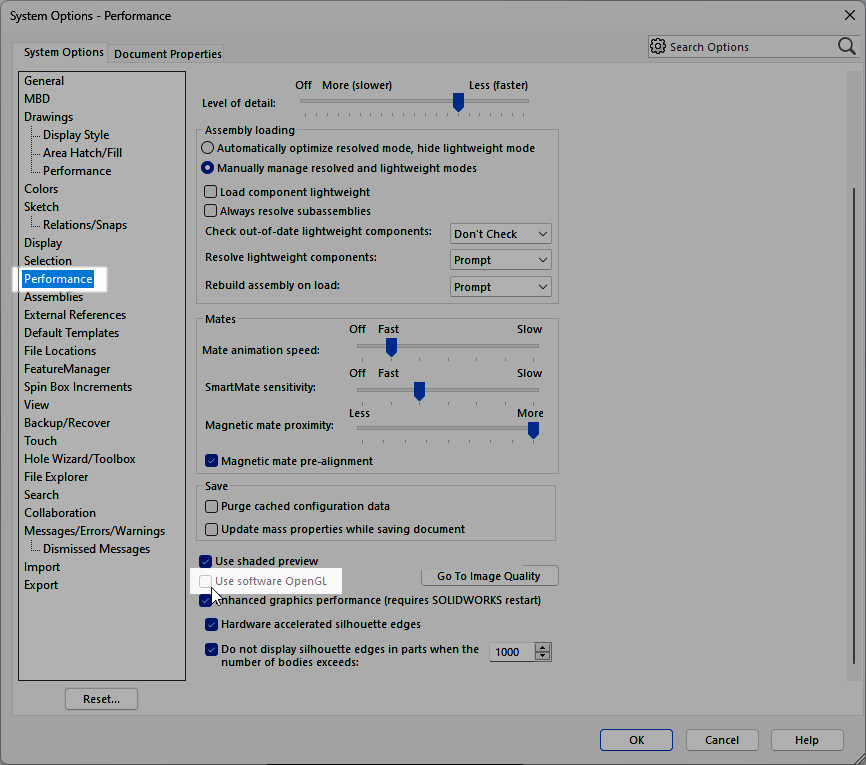This screenshot has width=866, height=765.
Task: Uncheck Hardware accelerated silhouette edges
Action: [x=211, y=624]
